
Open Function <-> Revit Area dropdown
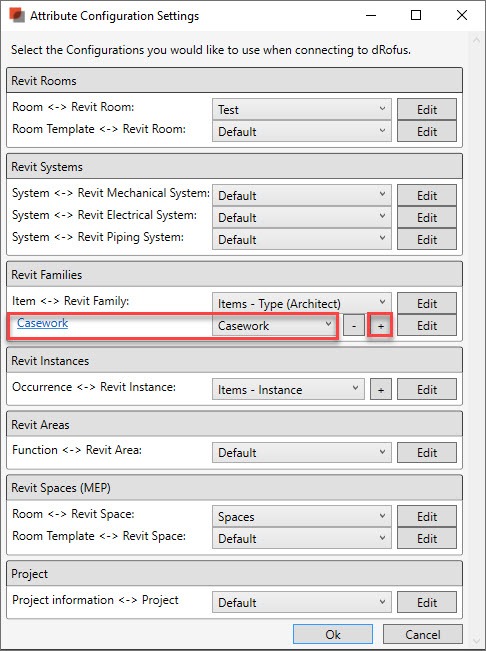pyautogui.click(x=302, y=453)
